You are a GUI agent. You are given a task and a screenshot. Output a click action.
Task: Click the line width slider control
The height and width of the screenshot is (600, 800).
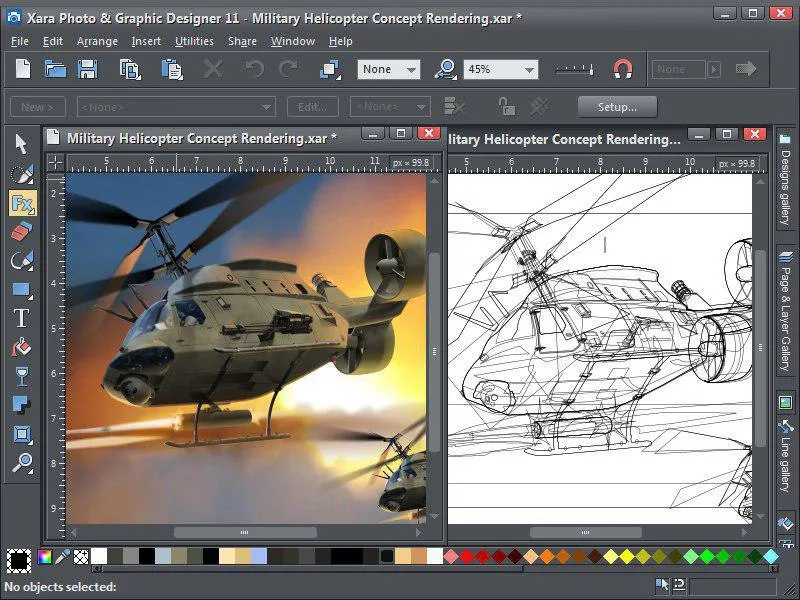pos(574,69)
